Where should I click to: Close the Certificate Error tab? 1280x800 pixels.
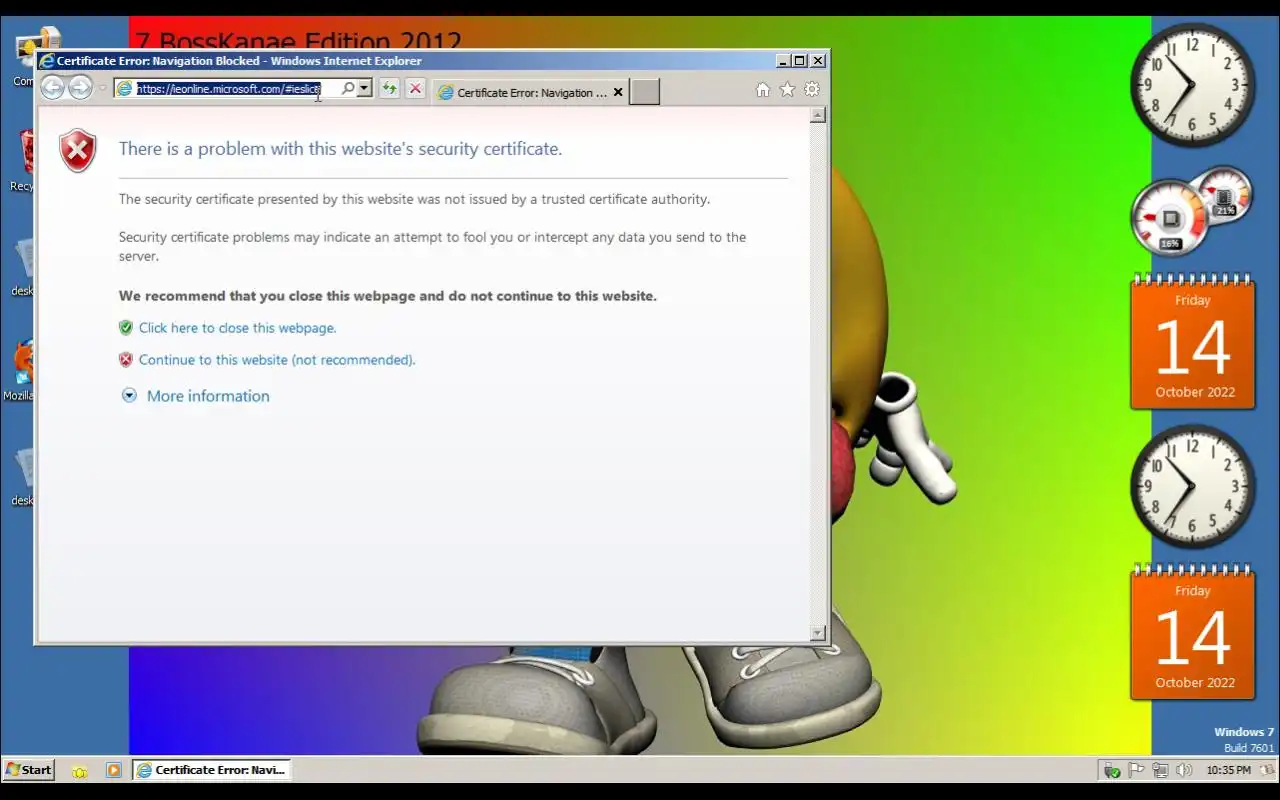pyautogui.click(x=618, y=92)
